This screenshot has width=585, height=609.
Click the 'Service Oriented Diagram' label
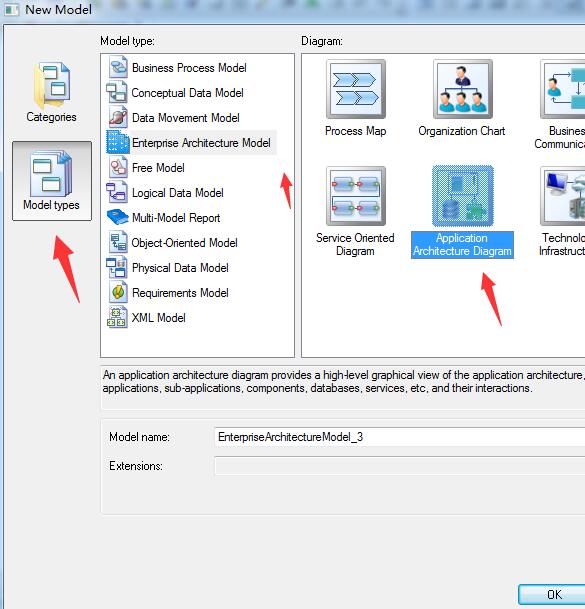[x=355, y=244]
